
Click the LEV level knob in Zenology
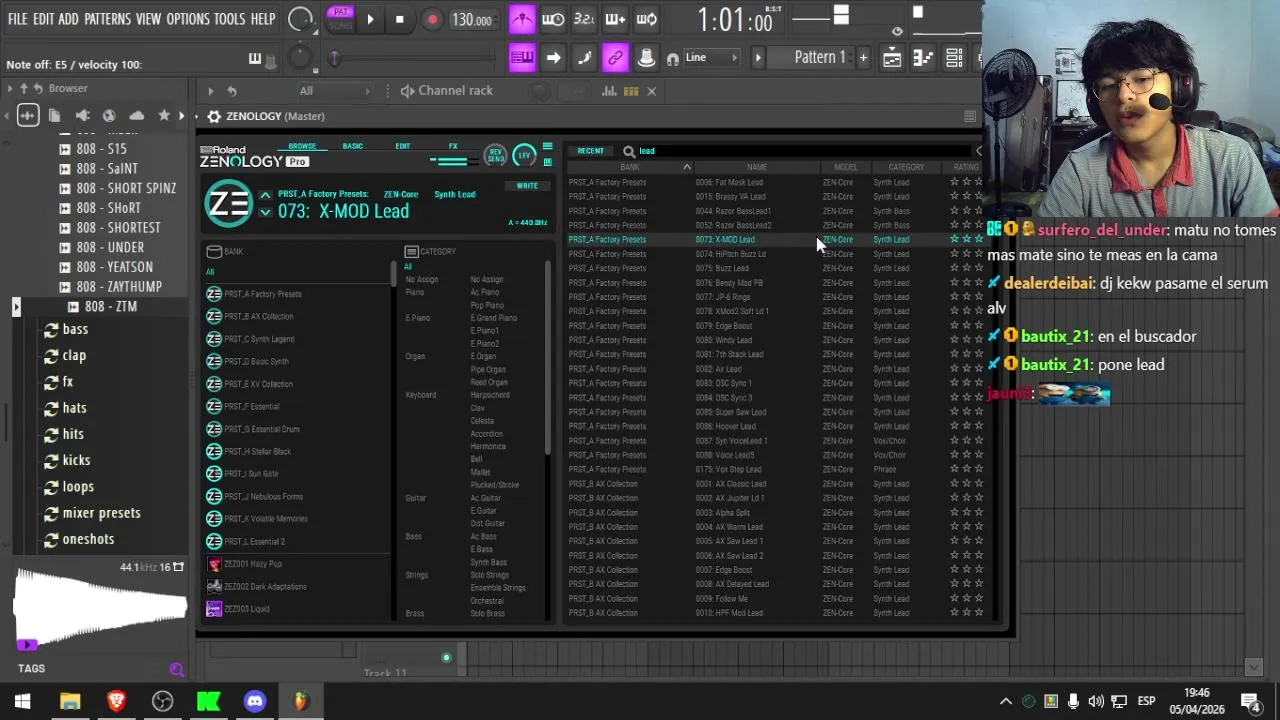click(524, 155)
